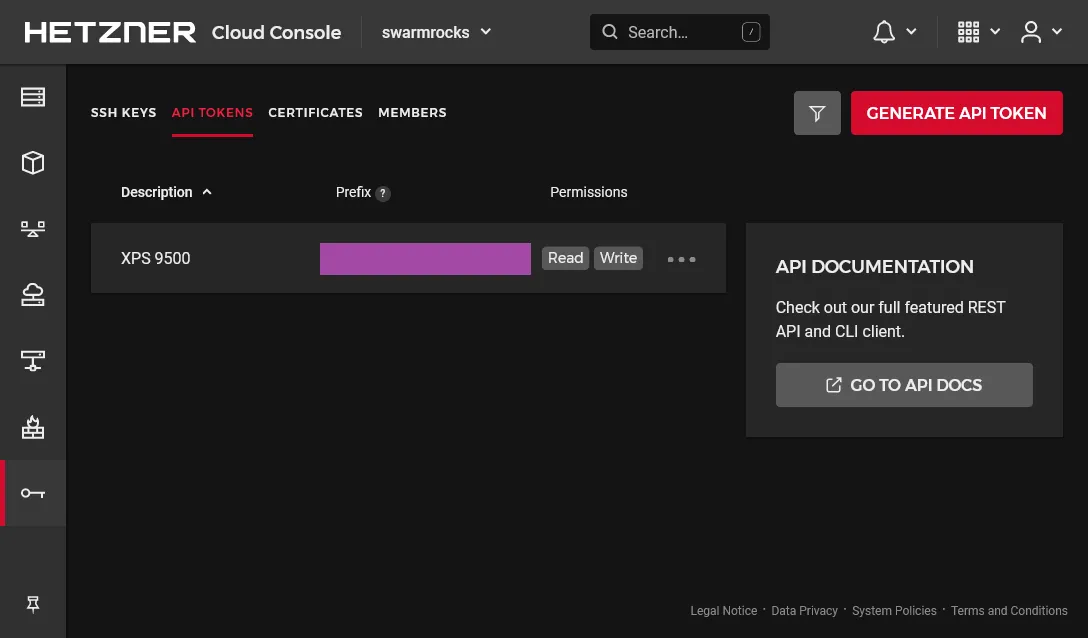Click the Search input field
Screen dimensions: 1088x638
[679, 32]
